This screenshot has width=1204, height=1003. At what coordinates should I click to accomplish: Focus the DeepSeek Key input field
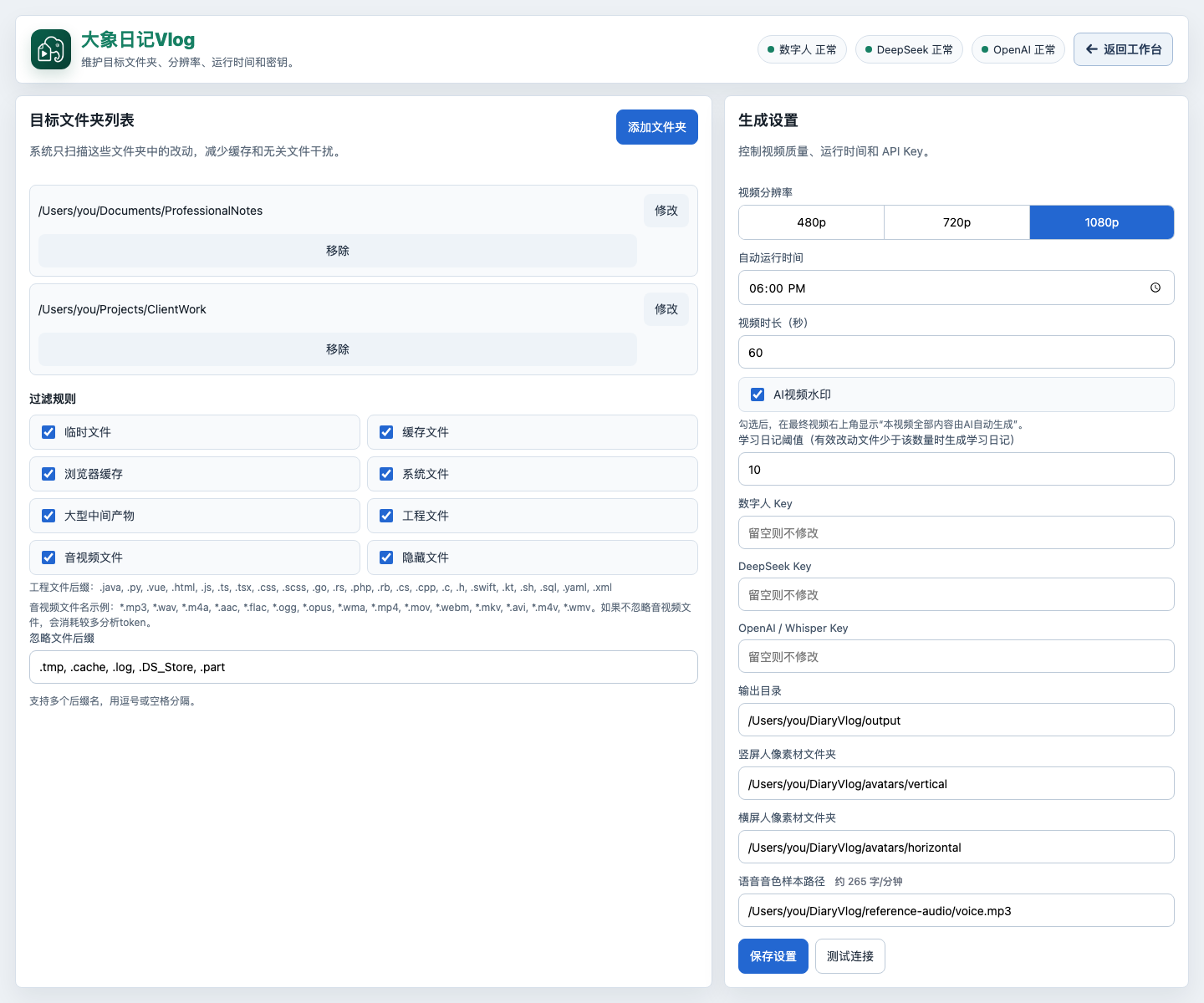coord(957,594)
